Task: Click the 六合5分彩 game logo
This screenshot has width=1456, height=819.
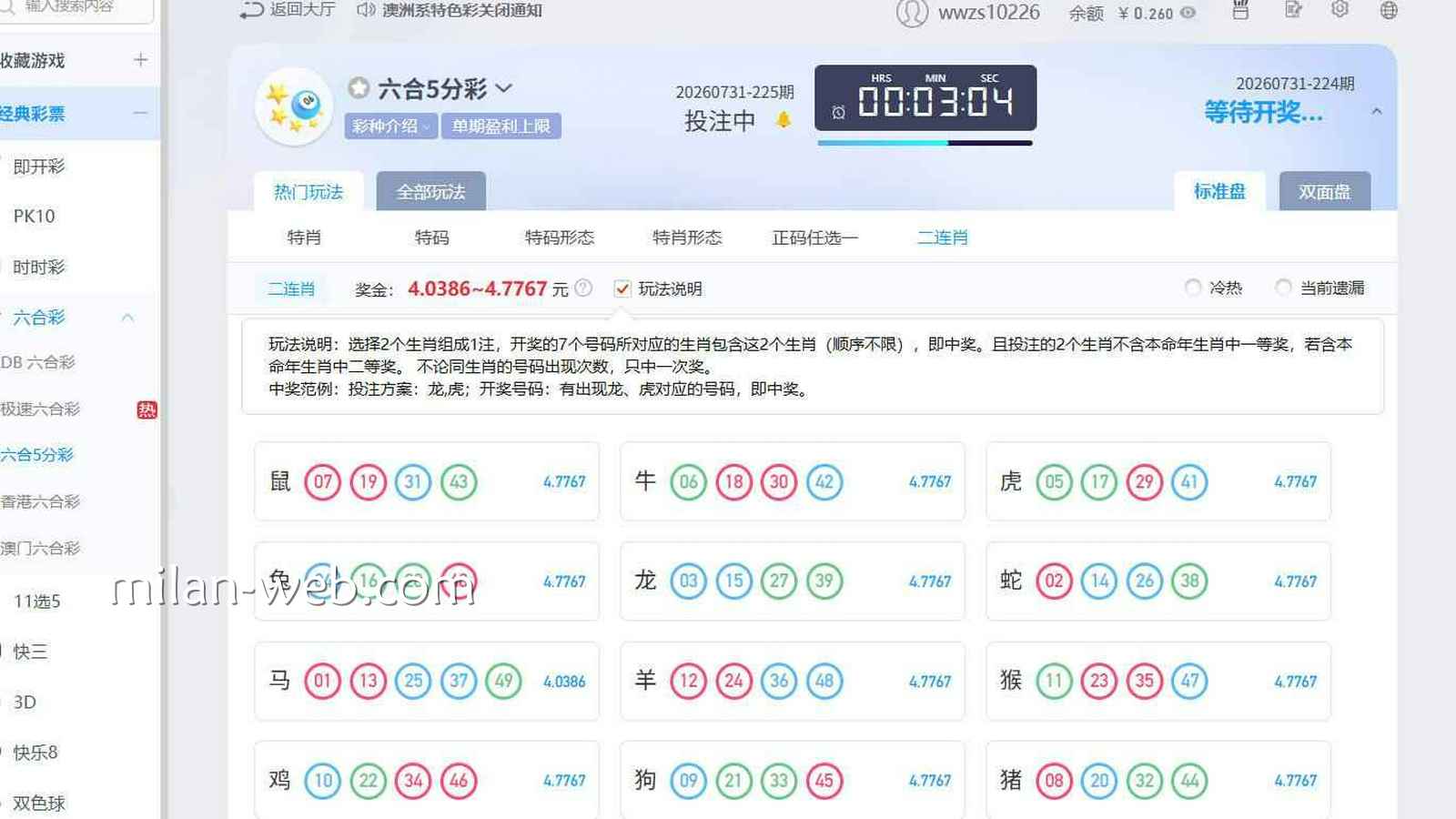Action: pos(293,106)
